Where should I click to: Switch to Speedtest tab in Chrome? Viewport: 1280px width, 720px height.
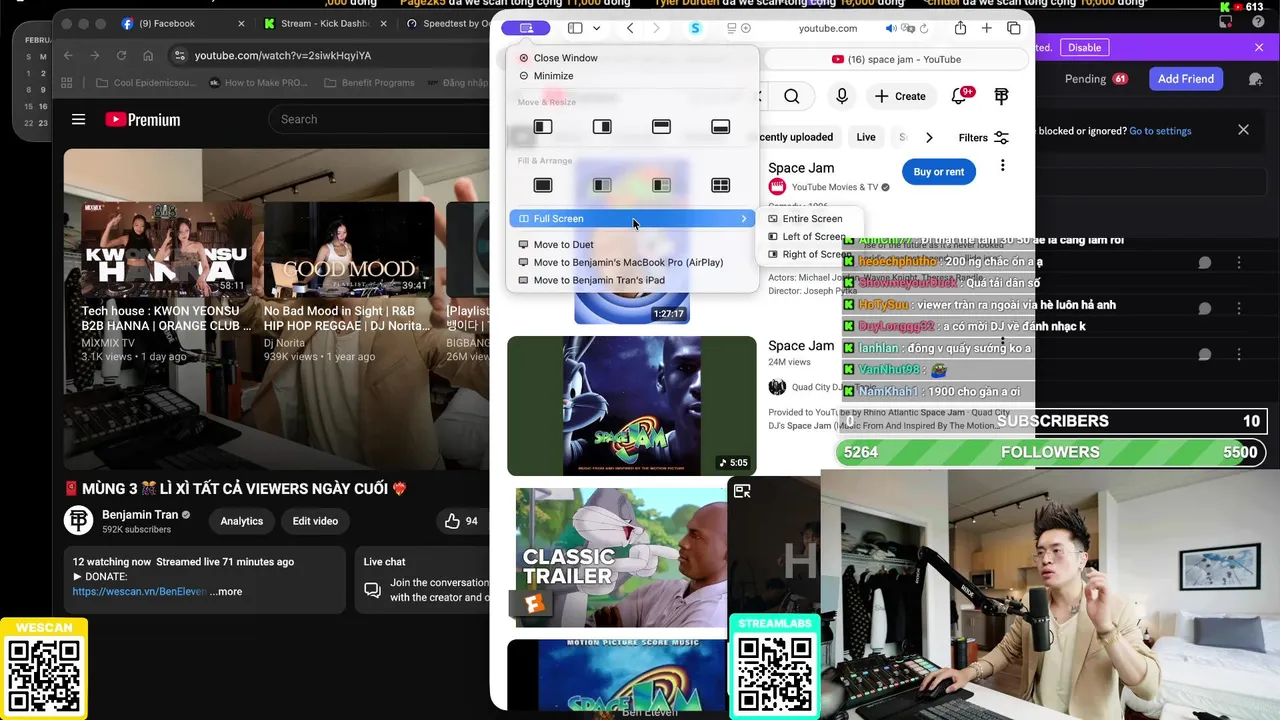450,24
